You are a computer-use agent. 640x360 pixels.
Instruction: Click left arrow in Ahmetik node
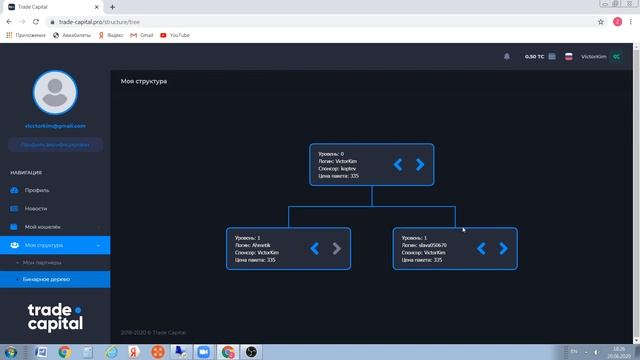pos(314,248)
